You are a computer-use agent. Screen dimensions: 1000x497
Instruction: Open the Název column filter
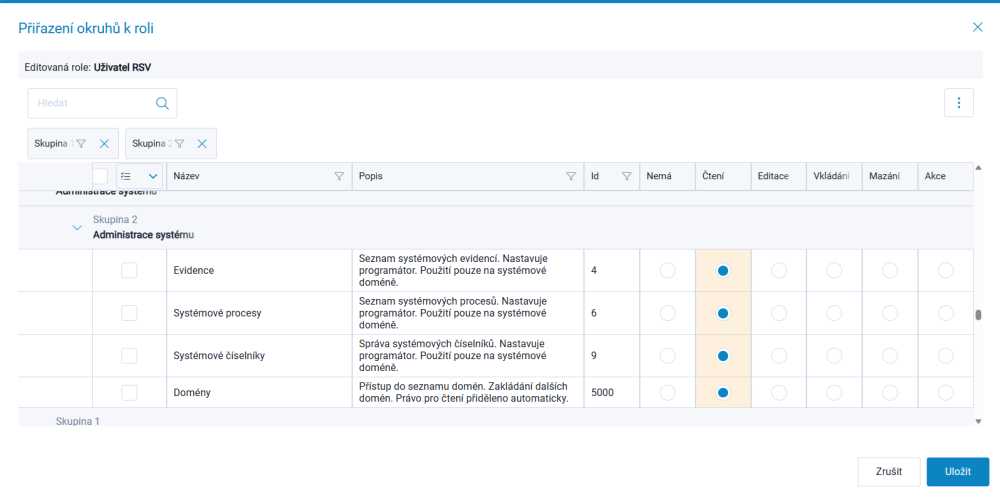coord(339,177)
